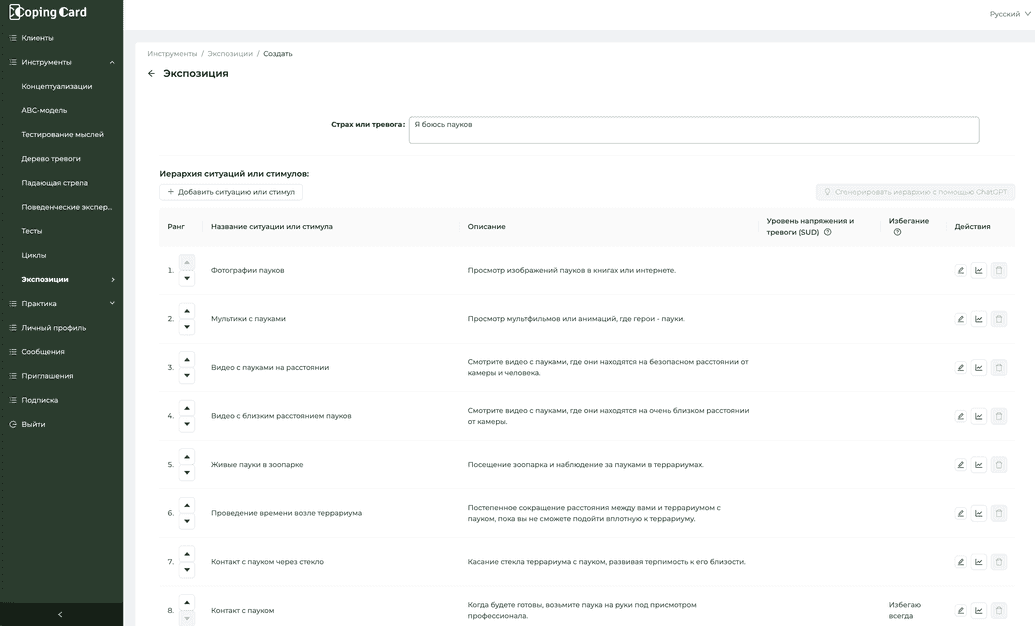Edit the Живые пауки в зоопарке row

click(960, 465)
